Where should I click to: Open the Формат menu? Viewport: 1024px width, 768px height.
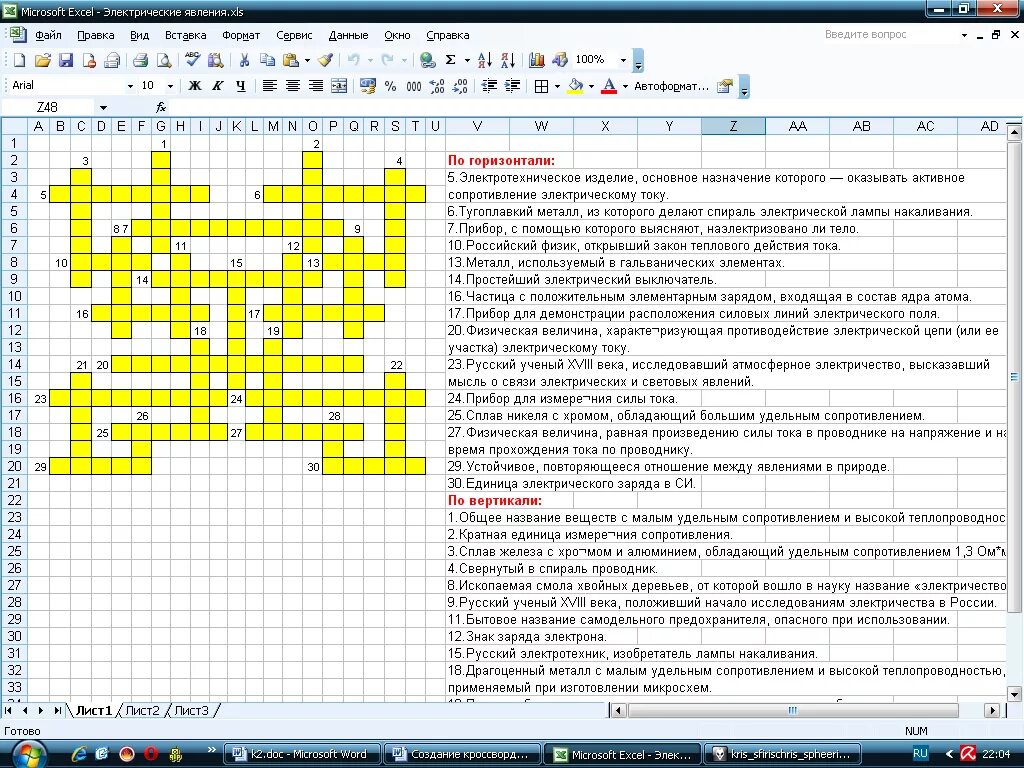coord(241,35)
